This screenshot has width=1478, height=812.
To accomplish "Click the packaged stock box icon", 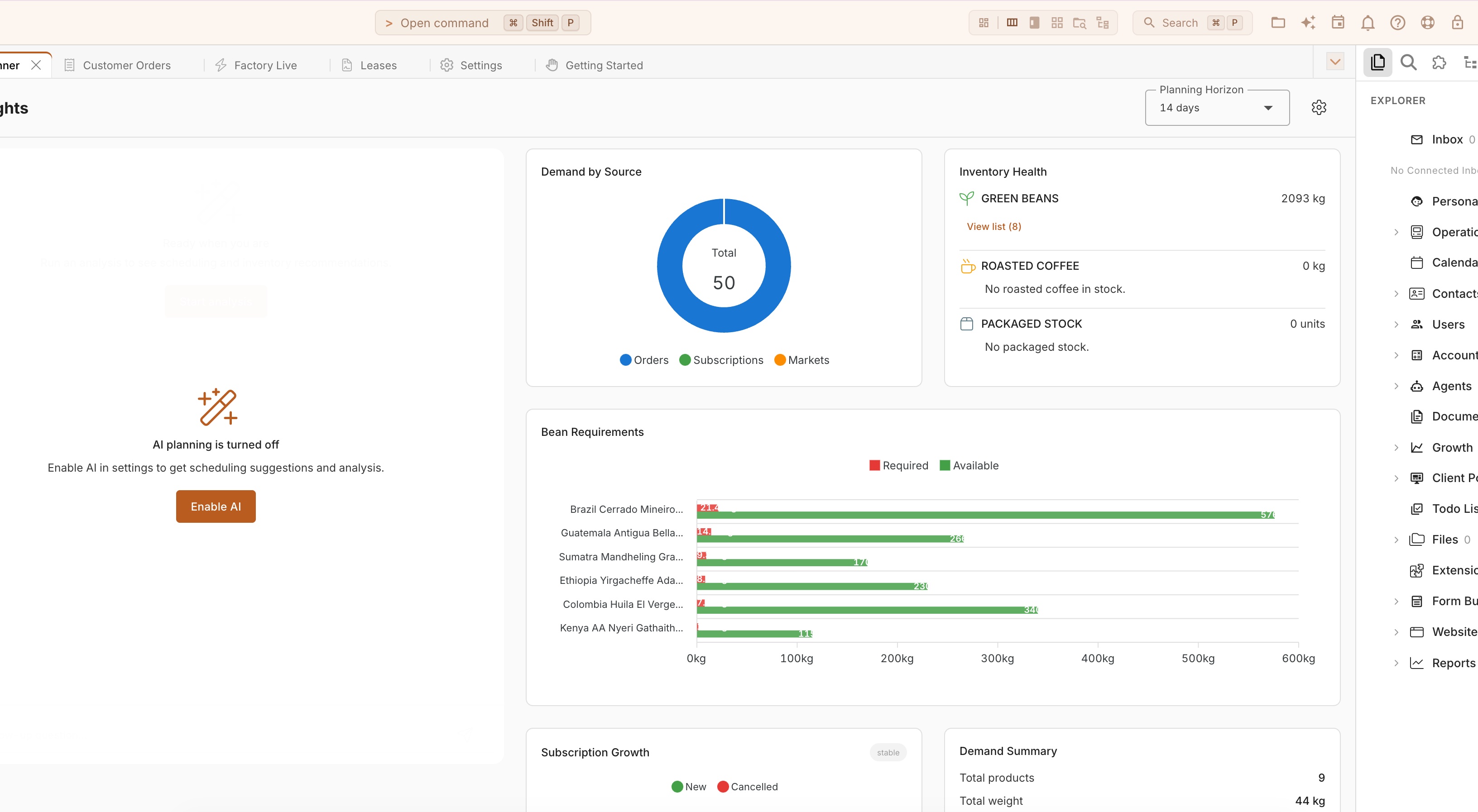I will (967, 324).
